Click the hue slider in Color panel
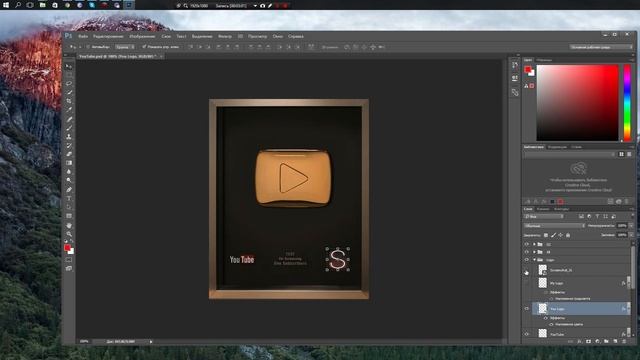 pyautogui.click(x=627, y=103)
